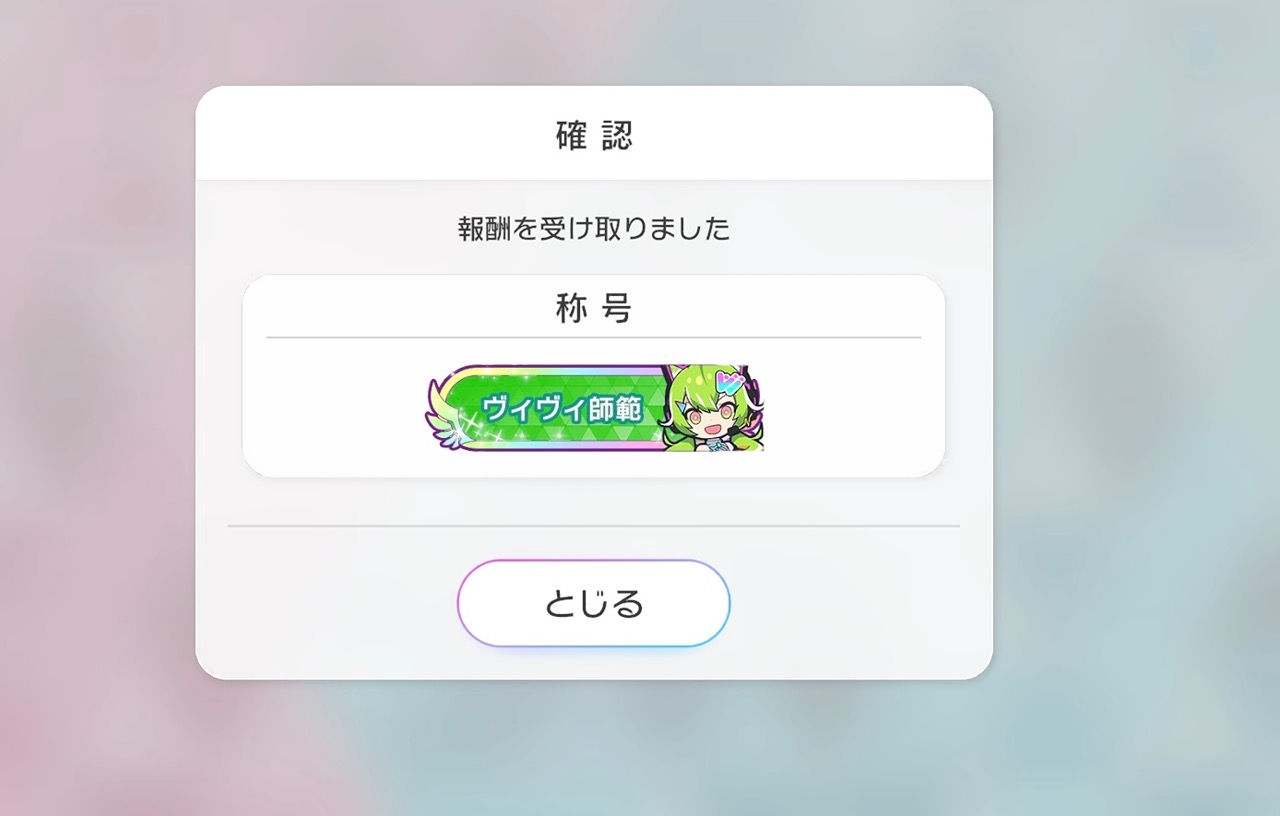This screenshot has width=1280, height=816.
Task: Tap the ヴィヴィ師範 title text
Action: [561, 409]
